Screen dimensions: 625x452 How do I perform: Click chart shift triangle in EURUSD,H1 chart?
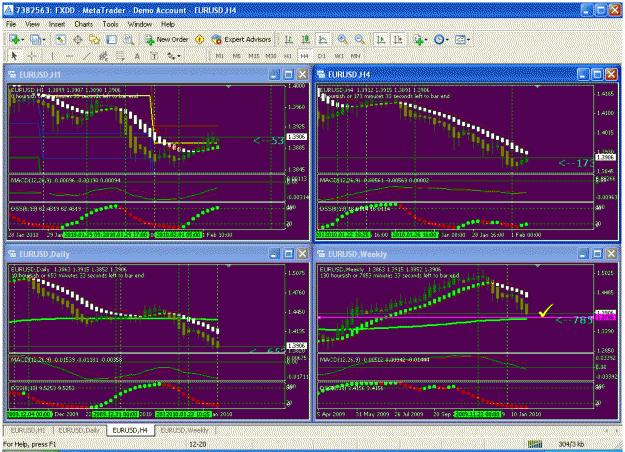tap(228, 86)
